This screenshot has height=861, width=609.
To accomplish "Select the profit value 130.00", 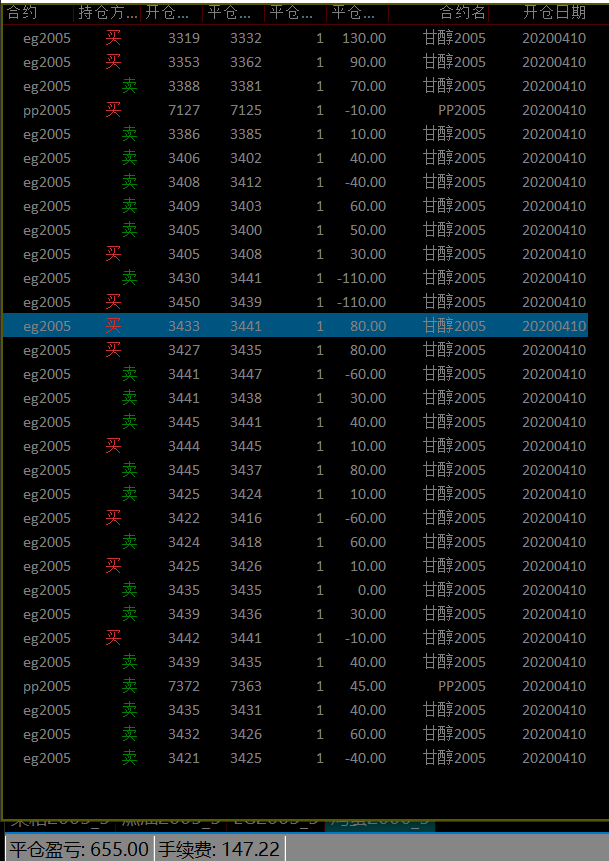I will point(364,38).
